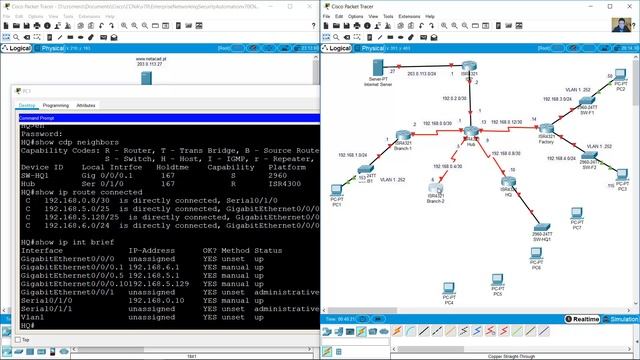
Task: Choose Network Devices category in device panel
Action: click(x=327, y=331)
